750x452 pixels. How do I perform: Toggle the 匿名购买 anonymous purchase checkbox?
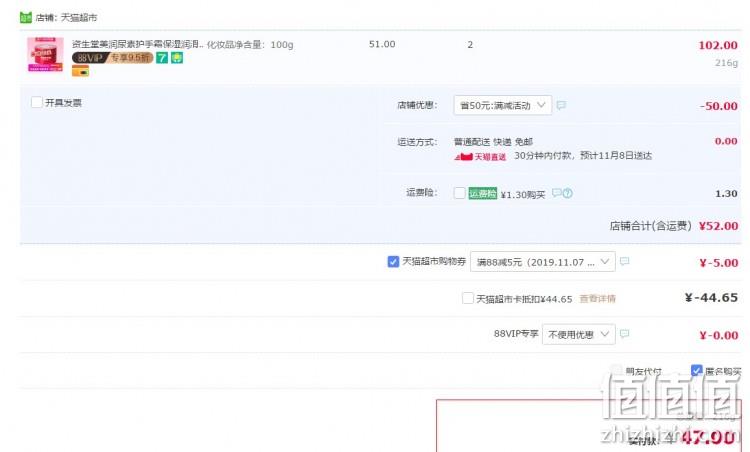(696, 370)
